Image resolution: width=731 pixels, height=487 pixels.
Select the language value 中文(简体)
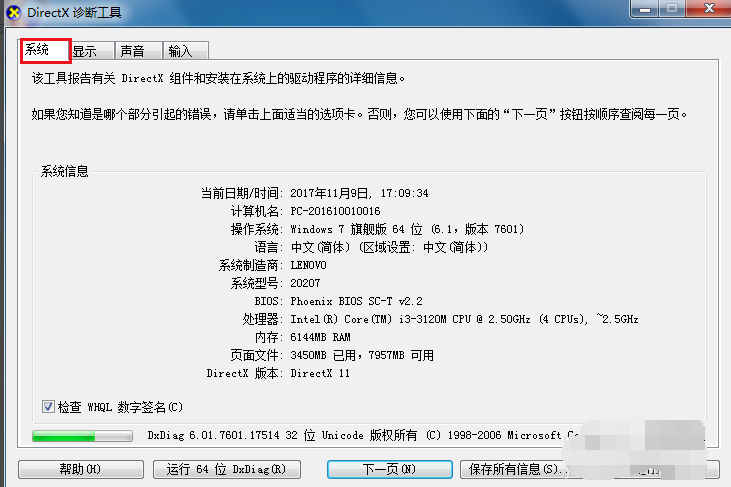[389, 247]
